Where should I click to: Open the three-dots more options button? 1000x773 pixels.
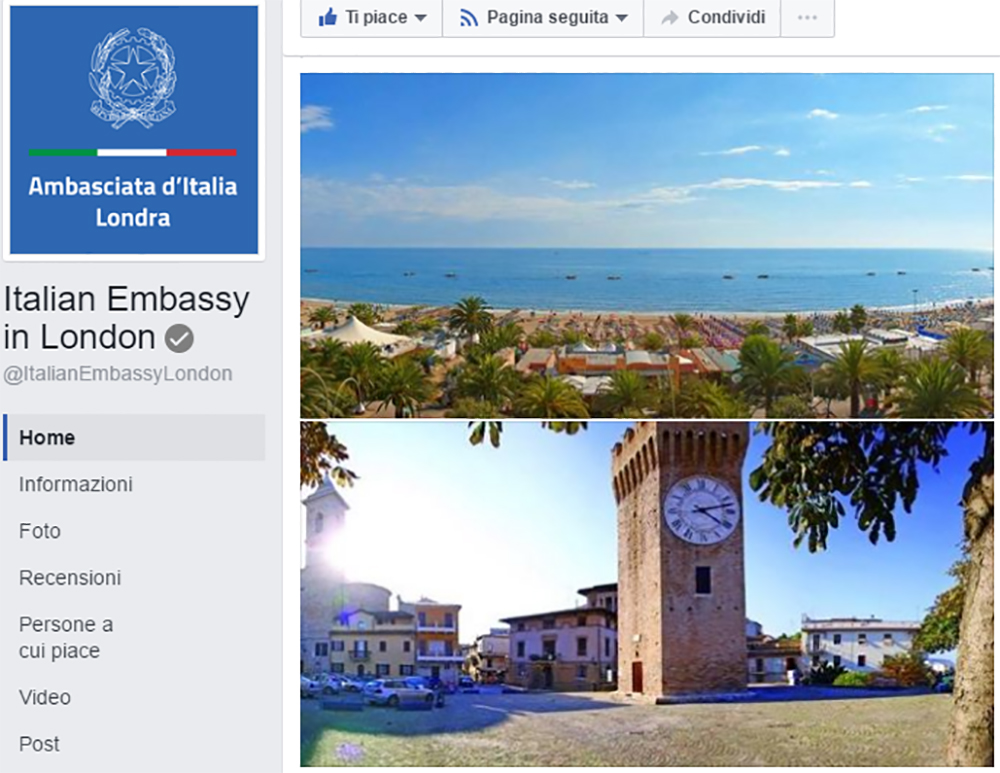(807, 18)
